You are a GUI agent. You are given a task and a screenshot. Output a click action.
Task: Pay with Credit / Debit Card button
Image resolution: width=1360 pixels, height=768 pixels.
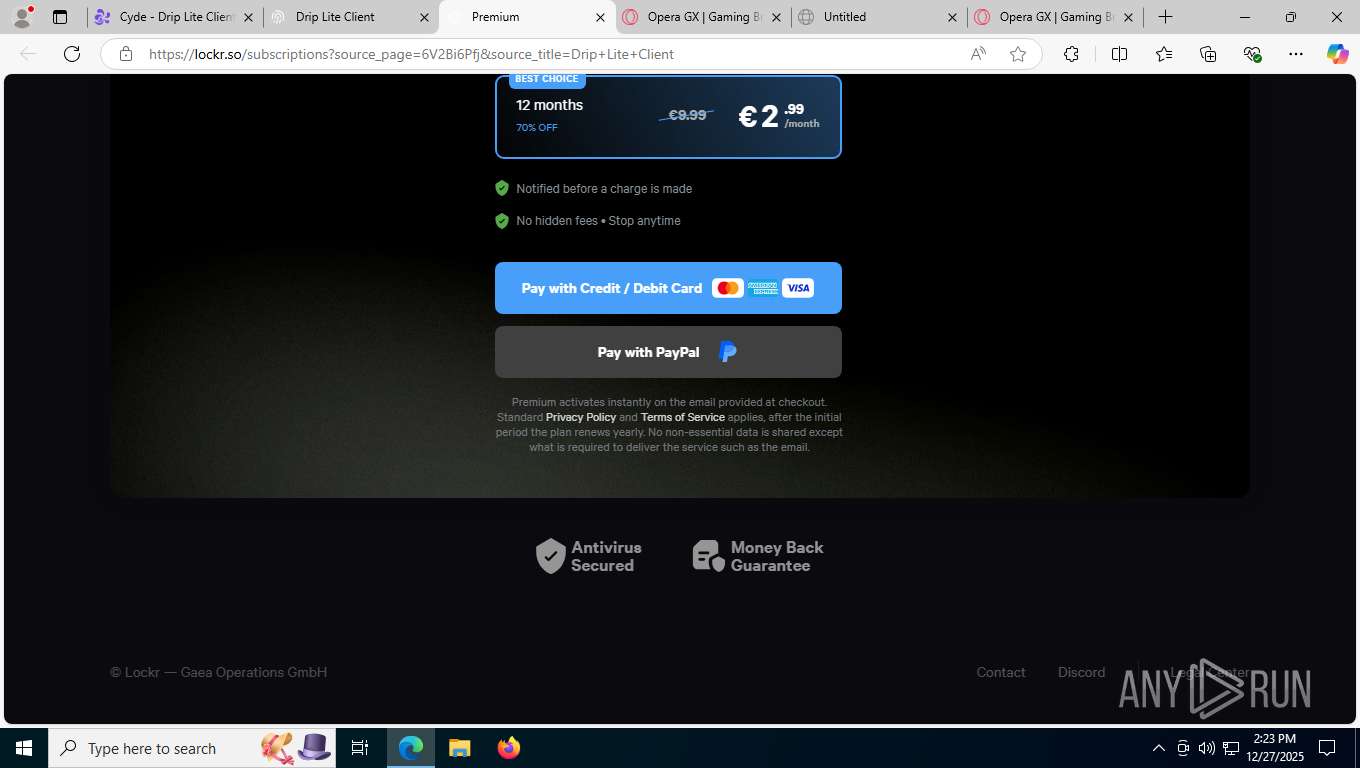(x=668, y=288)
